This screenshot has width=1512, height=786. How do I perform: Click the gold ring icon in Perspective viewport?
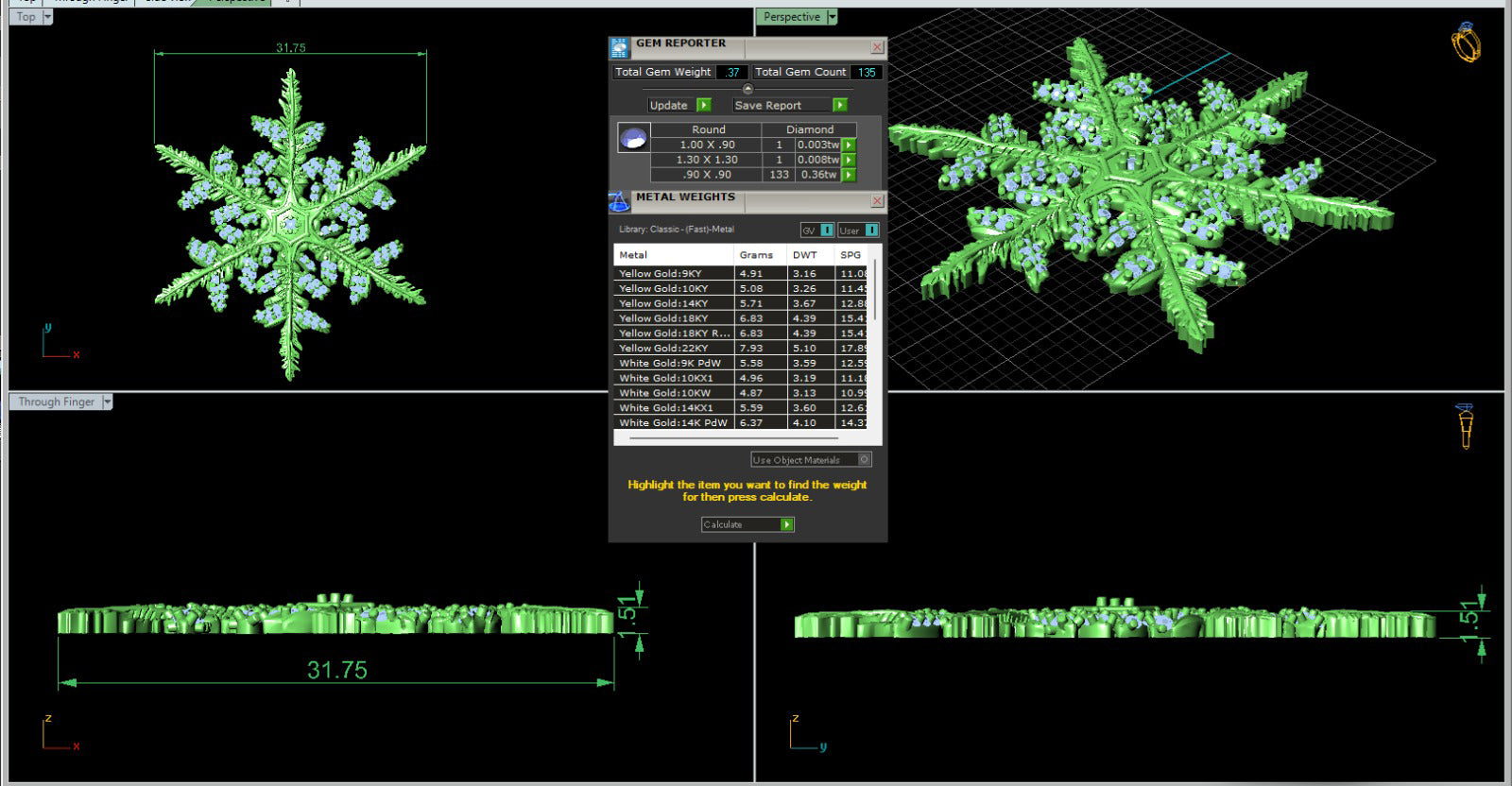coord(1465,43)
